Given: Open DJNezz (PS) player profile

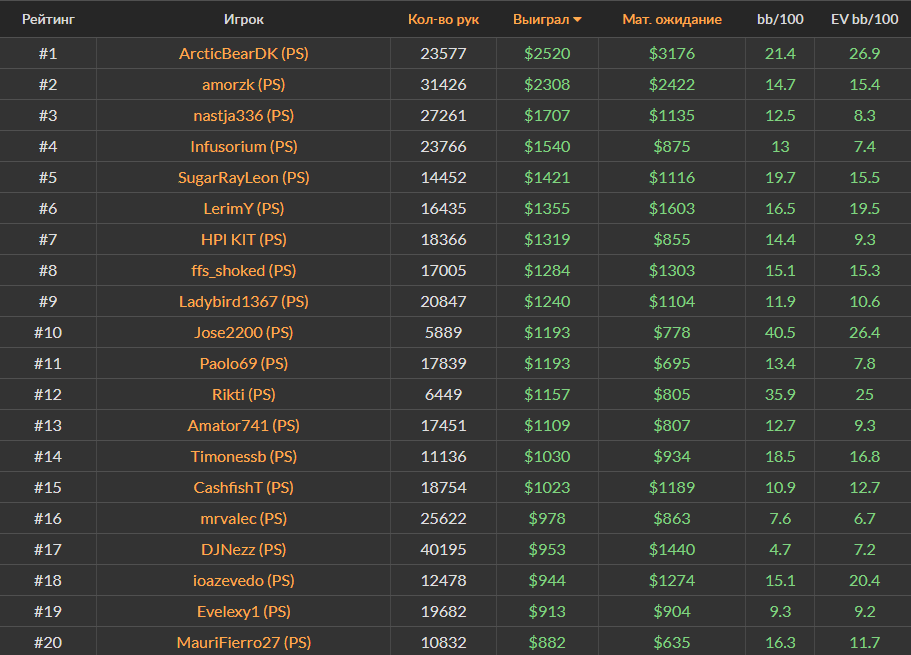Looking at the screenshot, I should 244,549.
